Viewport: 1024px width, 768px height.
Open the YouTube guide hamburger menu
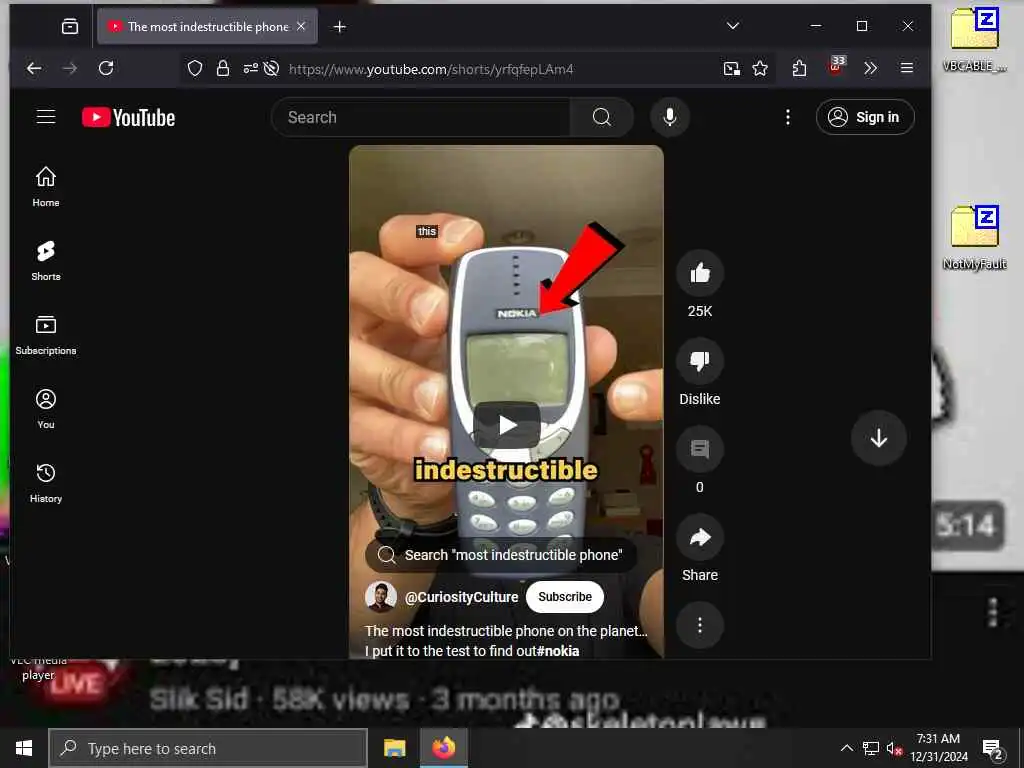point(46,117)
